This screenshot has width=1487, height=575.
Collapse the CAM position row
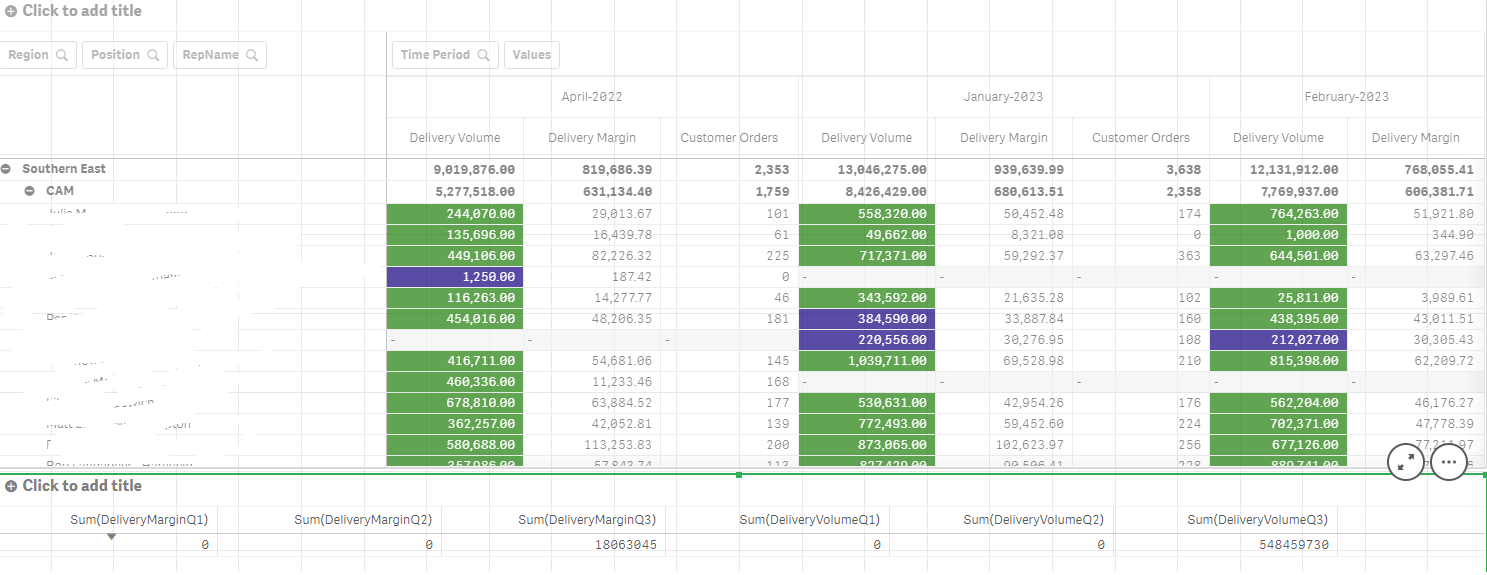[30, 190]
